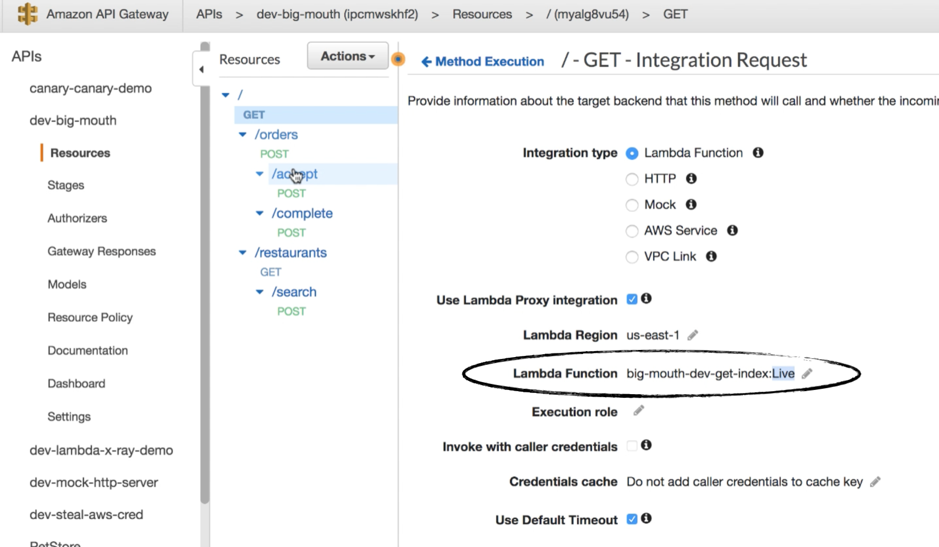Open Documentation in the sidebar
939x547 pixels.
tap(88, 350)
